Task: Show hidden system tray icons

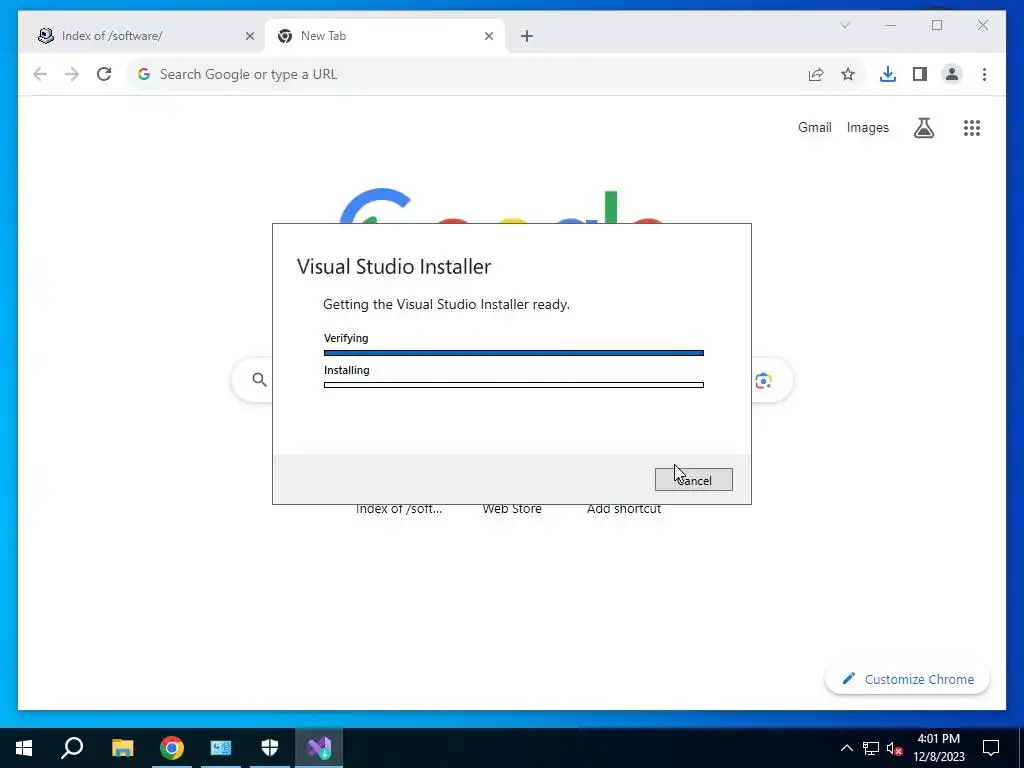Action: 846,748
